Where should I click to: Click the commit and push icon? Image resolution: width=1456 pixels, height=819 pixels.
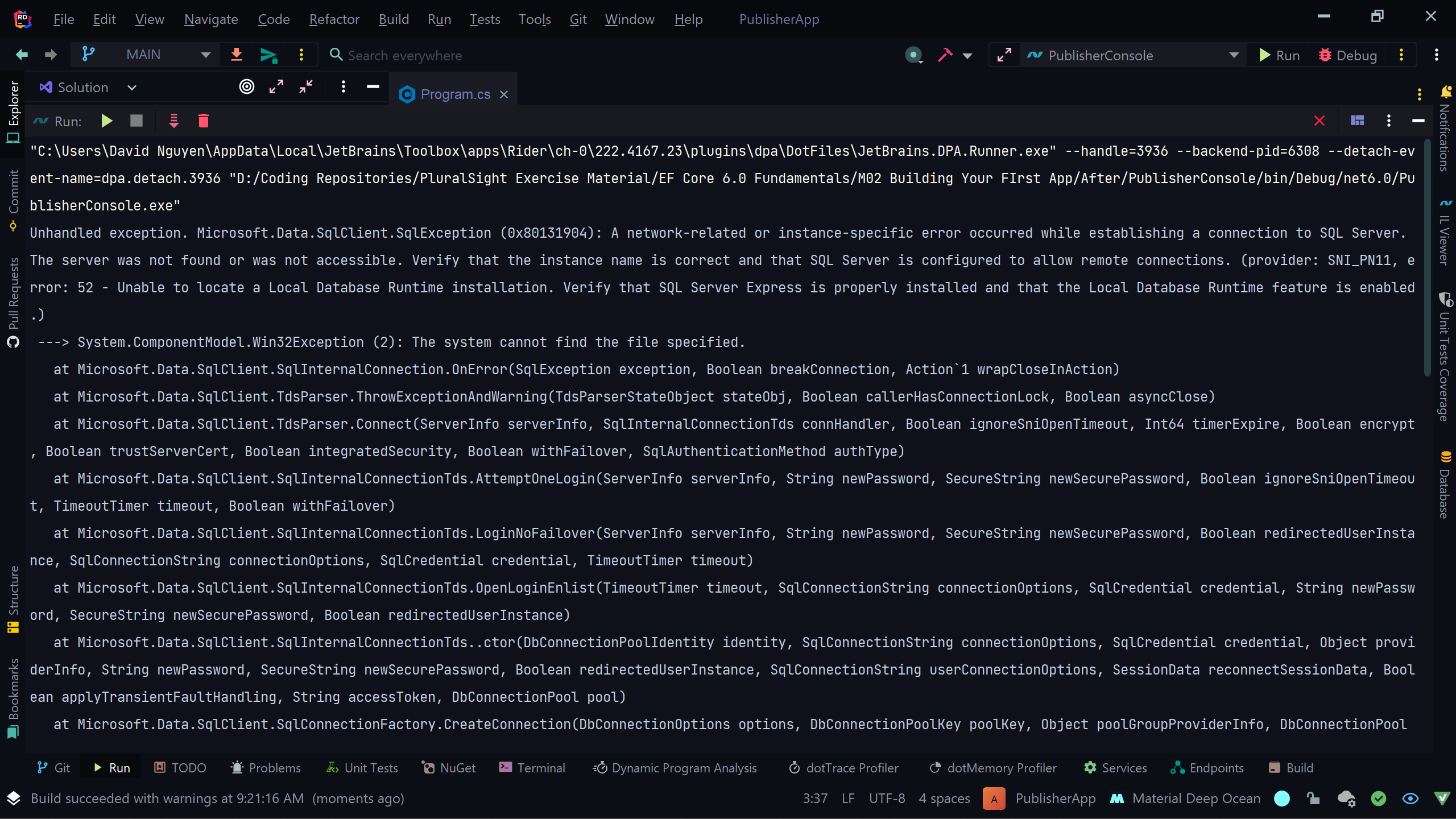(268, 55)
